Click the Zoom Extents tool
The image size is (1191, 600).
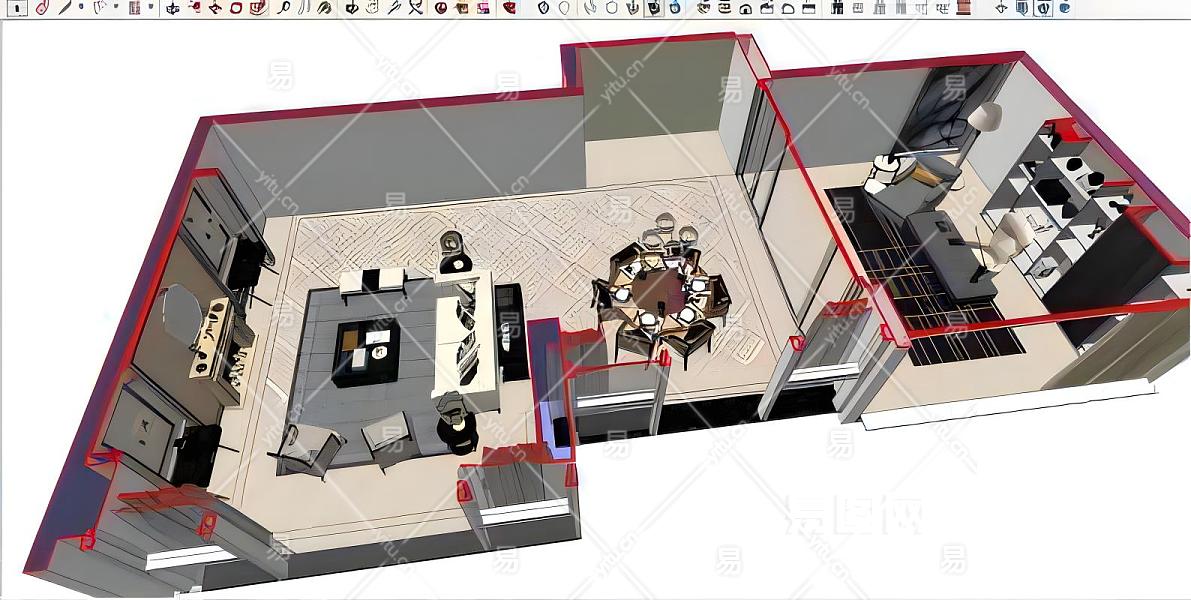pyautogui.click(x=415, y=8)
